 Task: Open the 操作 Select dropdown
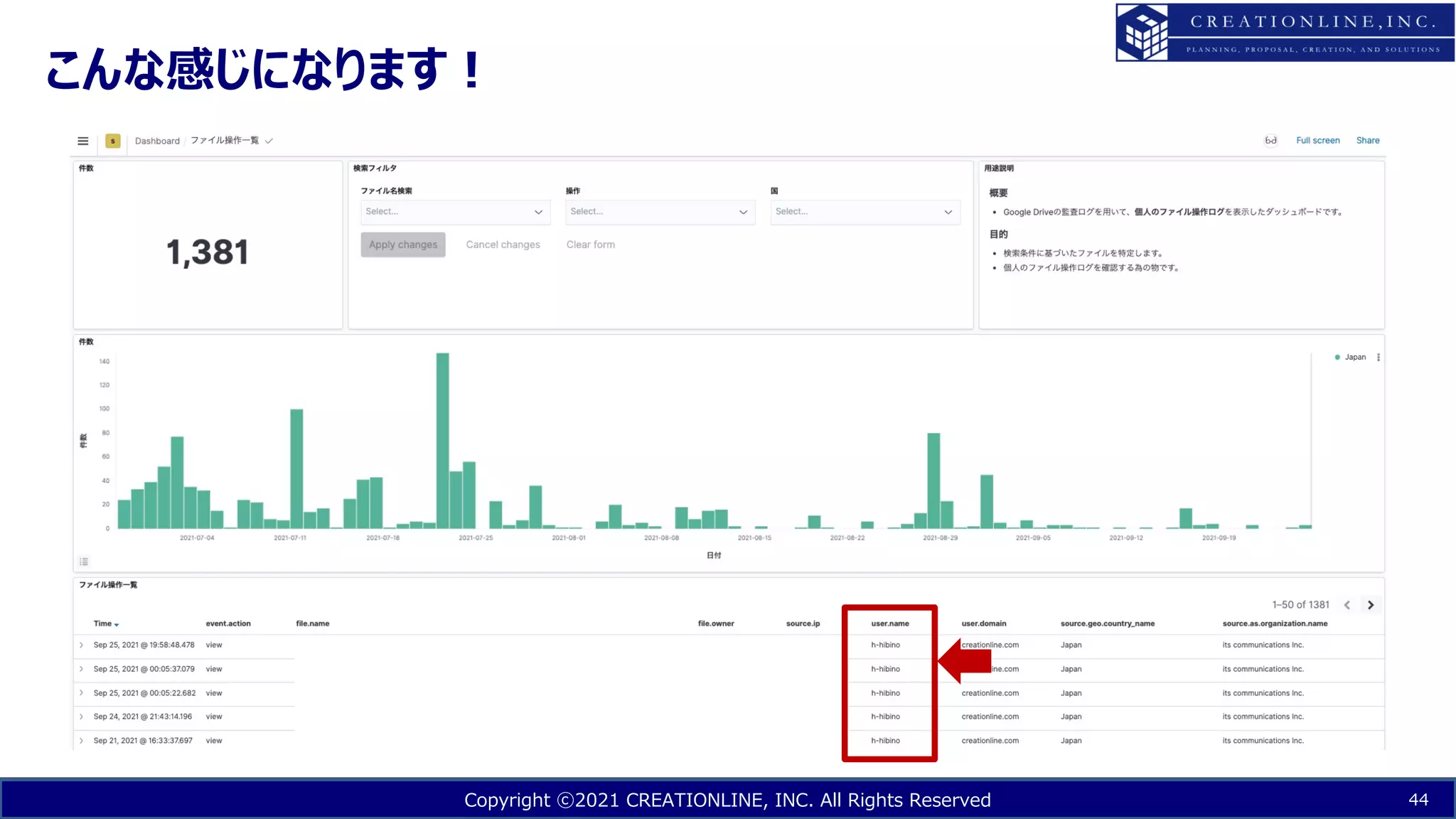pos(659,212)
